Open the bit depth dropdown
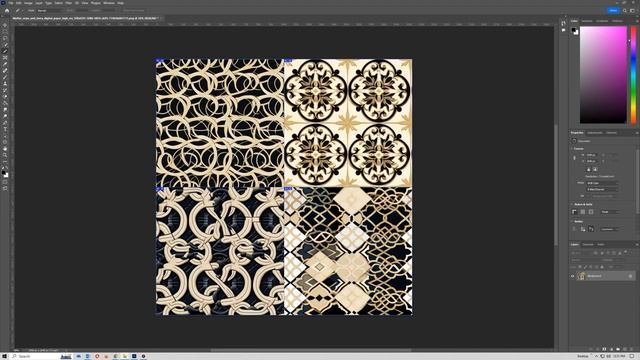The height and width of the screenshot is (360, 640). (x=602, y=189)
